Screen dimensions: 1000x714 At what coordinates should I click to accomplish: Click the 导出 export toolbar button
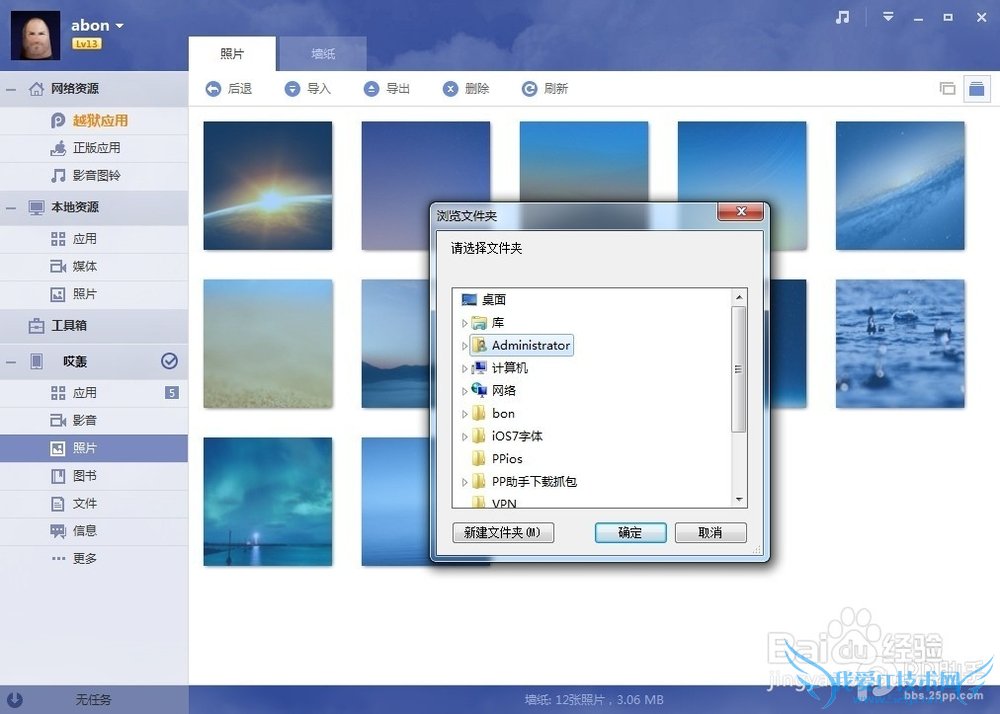[x=387, y=89]
